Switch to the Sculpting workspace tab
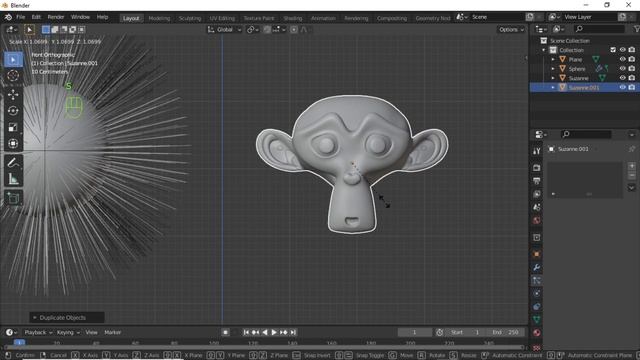The height and width of the screenshot is (360, 640). [190, 18]
